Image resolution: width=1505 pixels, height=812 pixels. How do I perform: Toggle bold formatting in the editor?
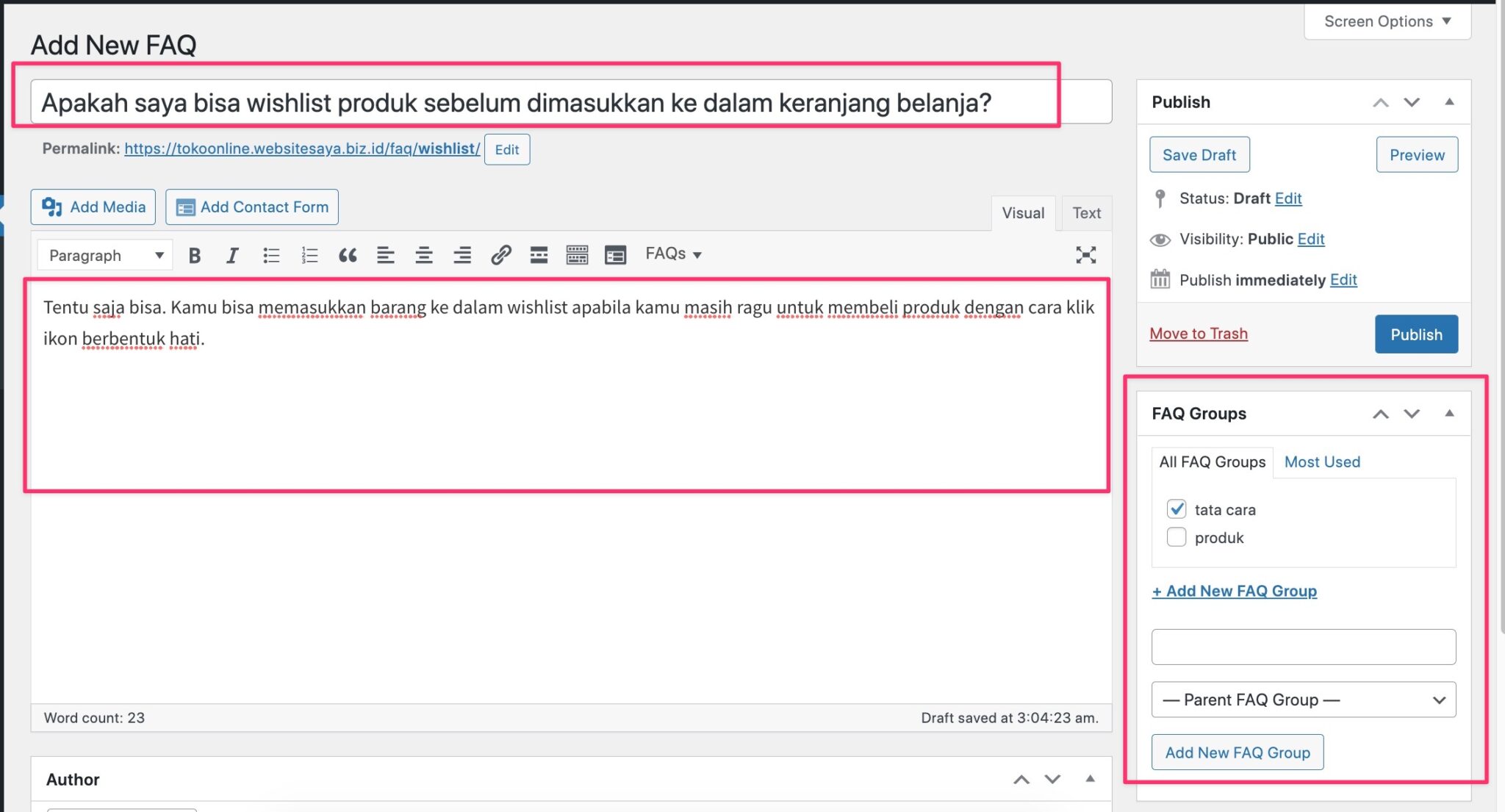pos(194,254)
